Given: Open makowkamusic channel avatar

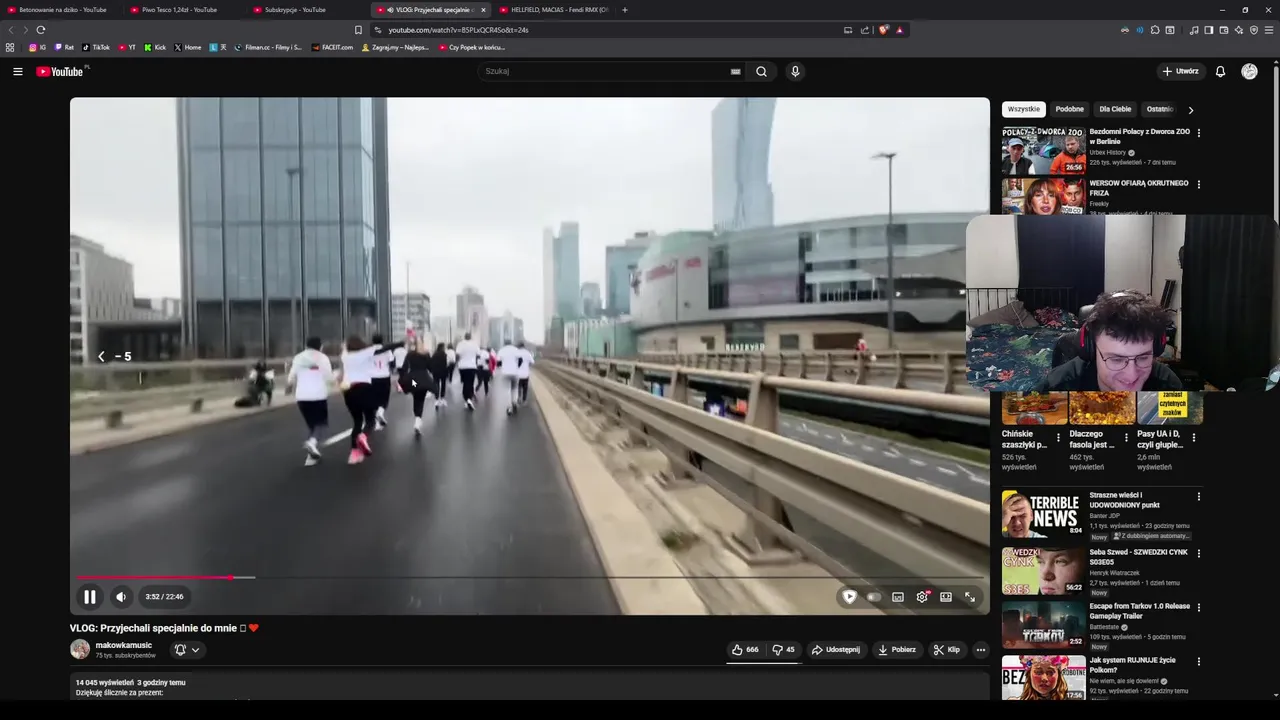Looking at the screenshot, I should coord(80,649).
